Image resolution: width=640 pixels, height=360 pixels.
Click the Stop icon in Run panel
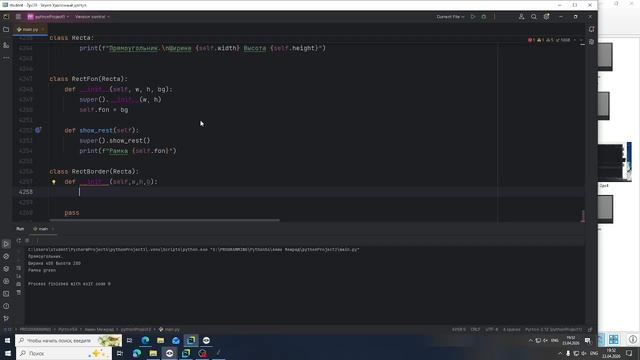(27, 240)
